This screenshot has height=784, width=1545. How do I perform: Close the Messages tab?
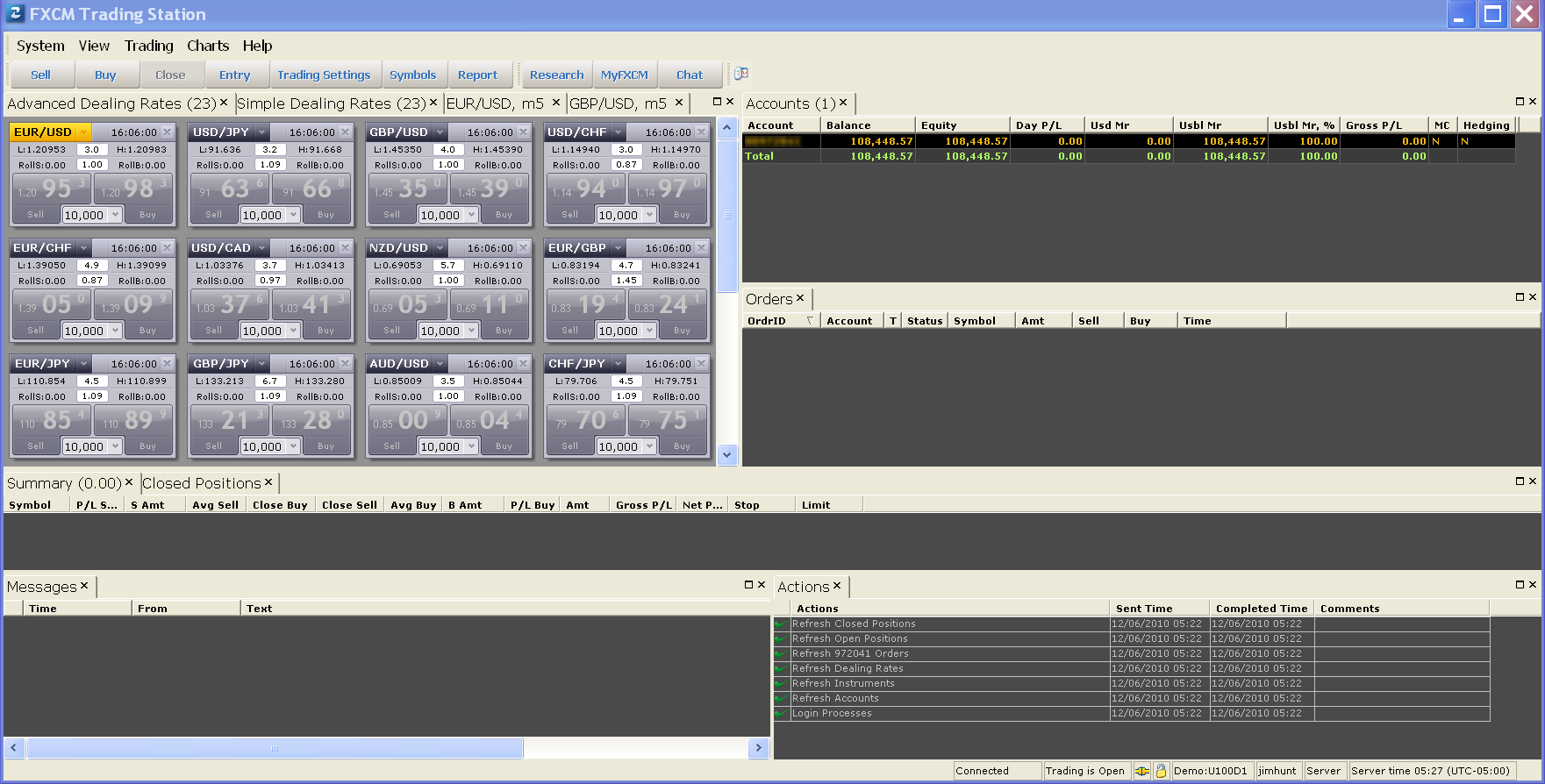coord(84,586)
